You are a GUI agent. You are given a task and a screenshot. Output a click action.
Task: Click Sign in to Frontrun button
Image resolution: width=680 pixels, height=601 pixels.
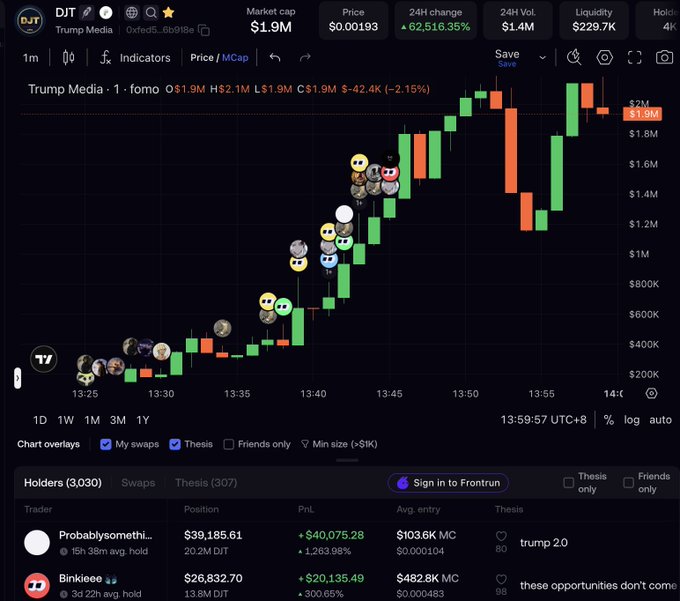[x=448, y=483]
